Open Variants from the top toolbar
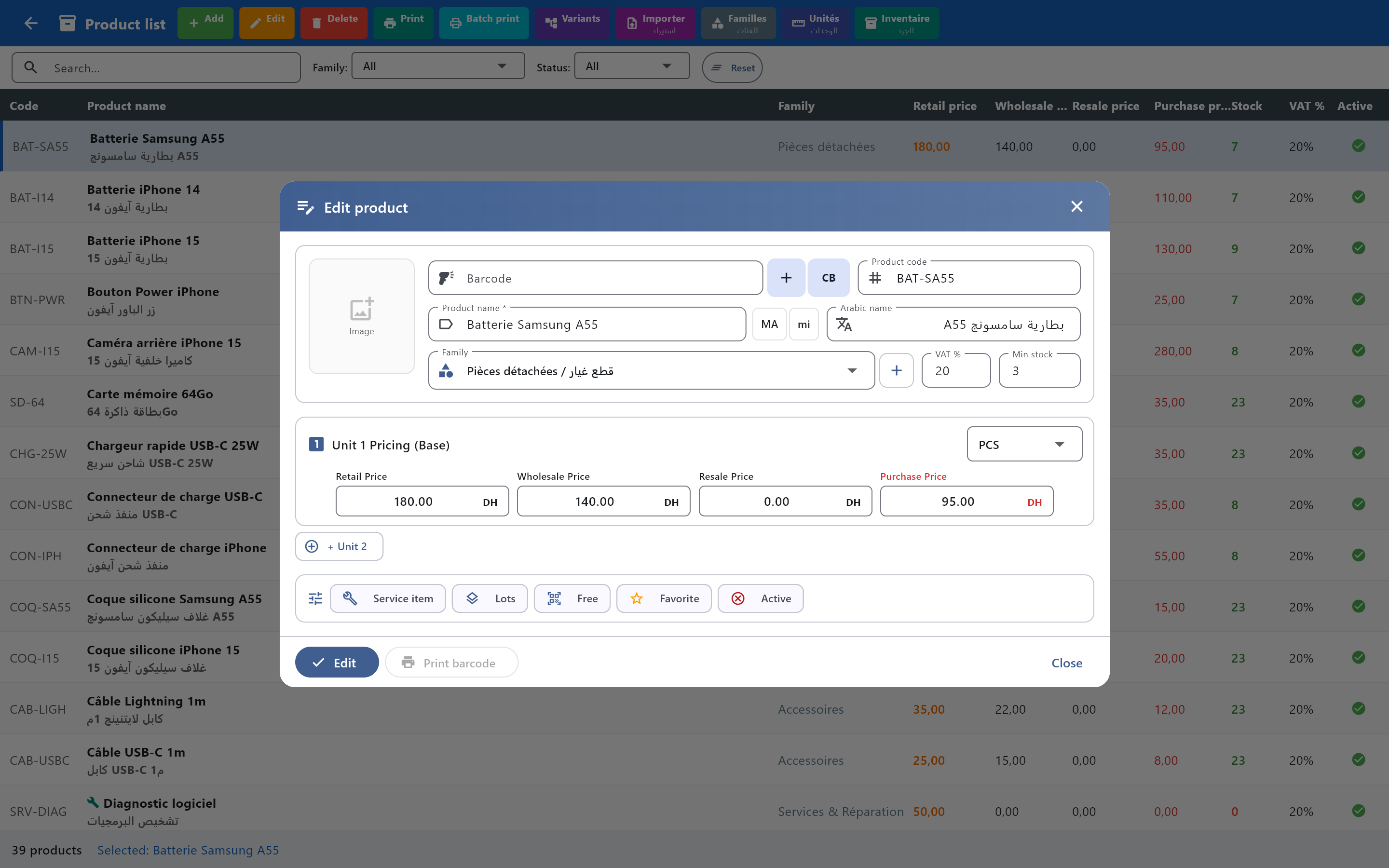The image size is (1389, 868). tap(572, 23)
